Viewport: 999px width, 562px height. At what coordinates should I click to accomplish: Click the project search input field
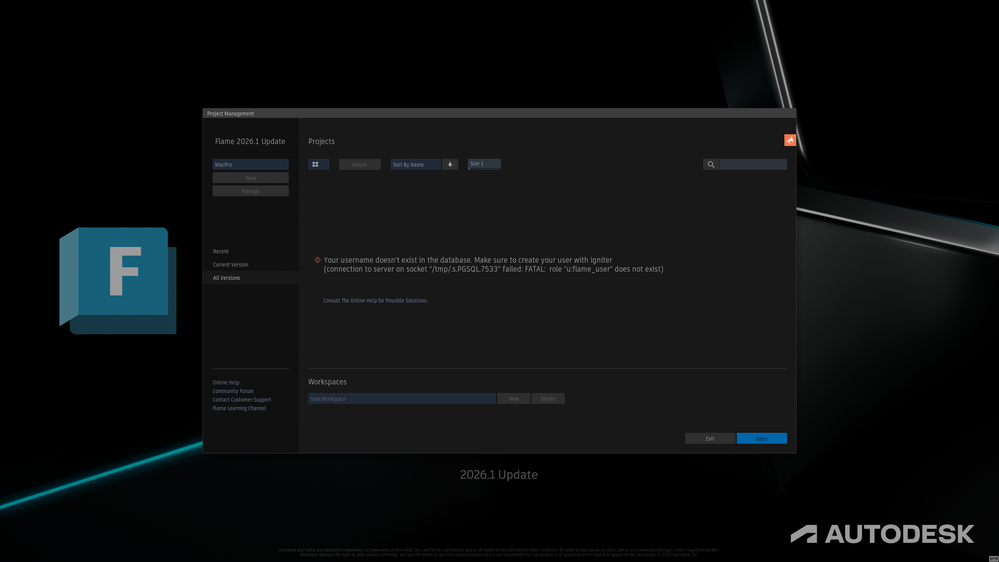753,164
